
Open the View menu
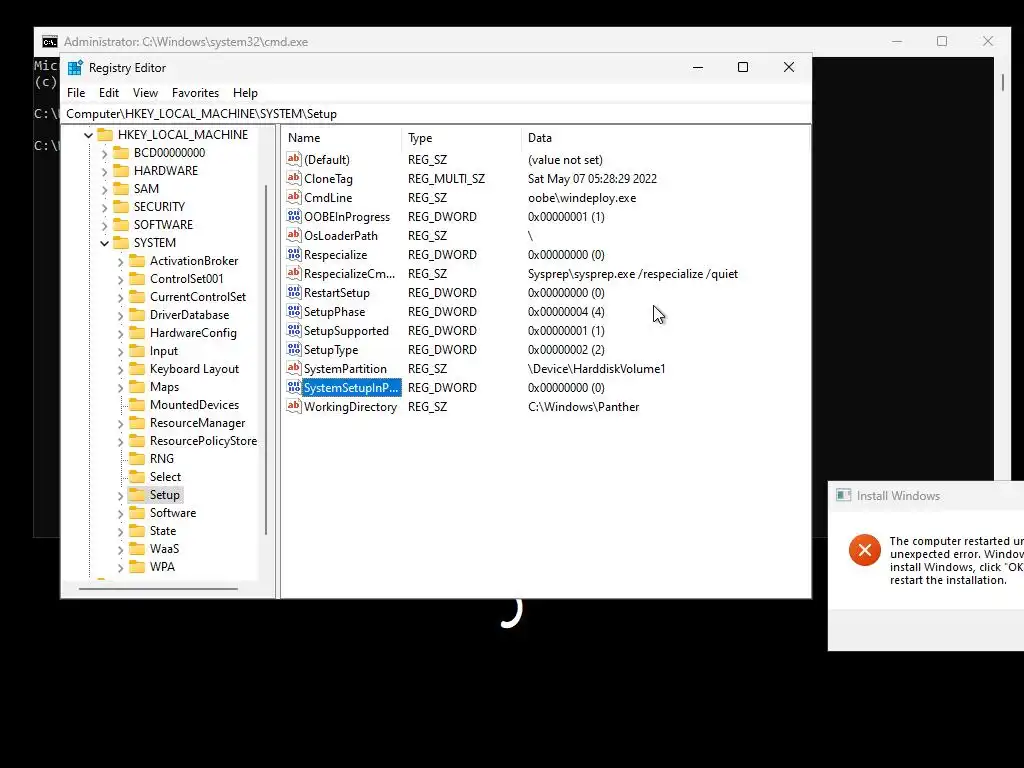coord(145,93)
